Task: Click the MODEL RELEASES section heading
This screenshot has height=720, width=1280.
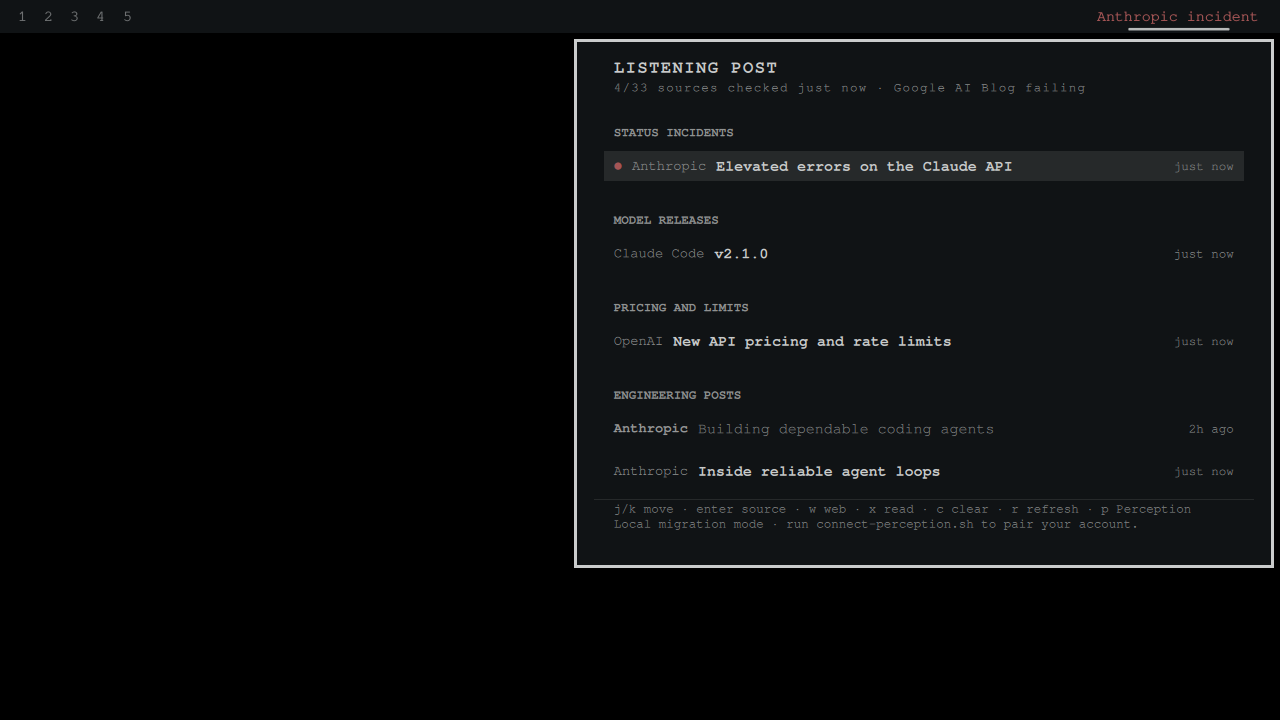Action: 666,220
